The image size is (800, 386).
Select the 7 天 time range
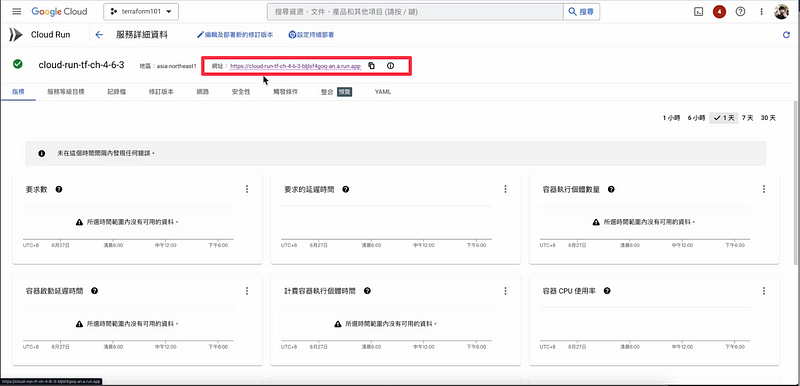(747, 118)
